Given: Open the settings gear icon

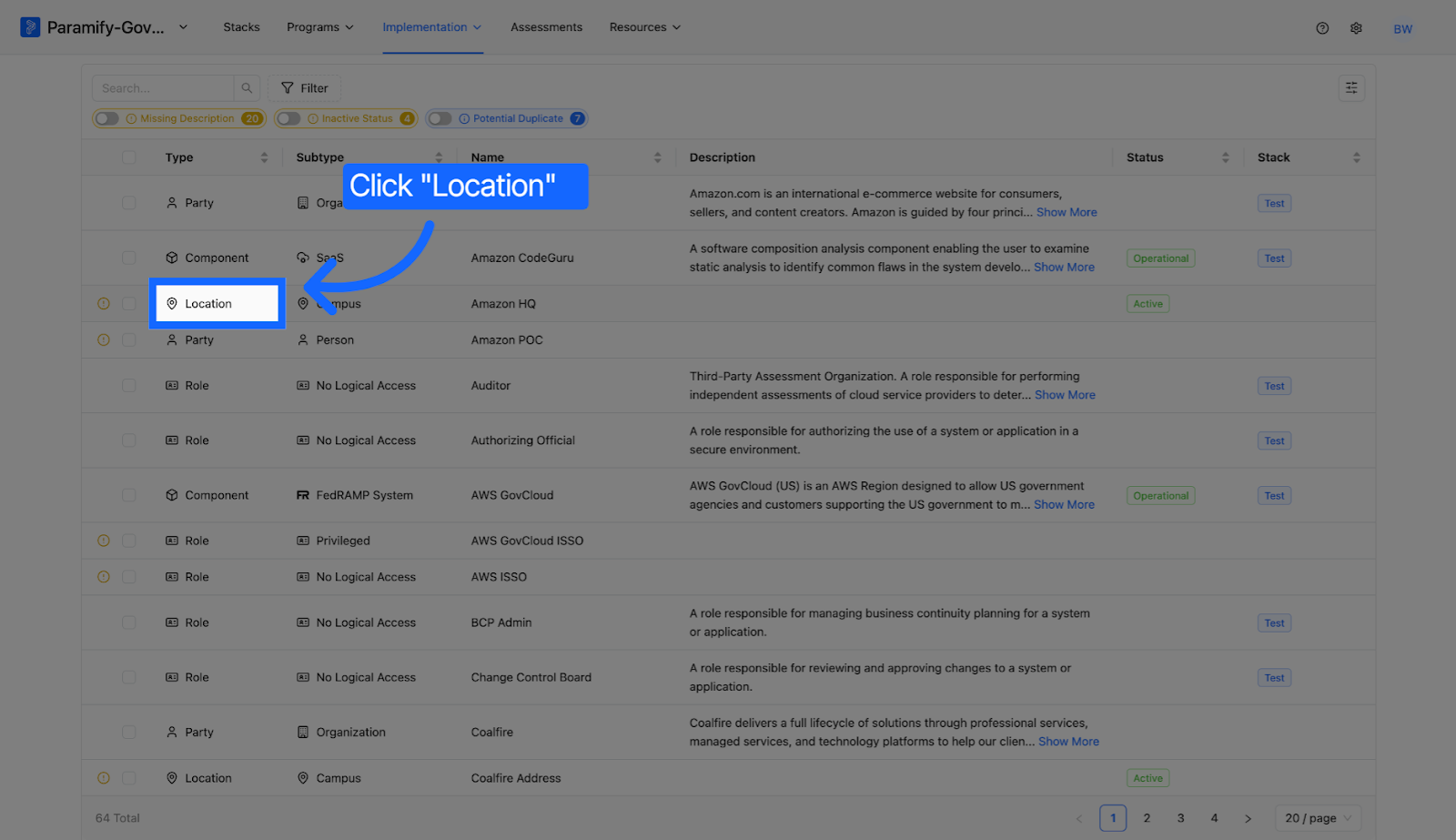Looking at the screenshot, I should tap(1356, 28).
